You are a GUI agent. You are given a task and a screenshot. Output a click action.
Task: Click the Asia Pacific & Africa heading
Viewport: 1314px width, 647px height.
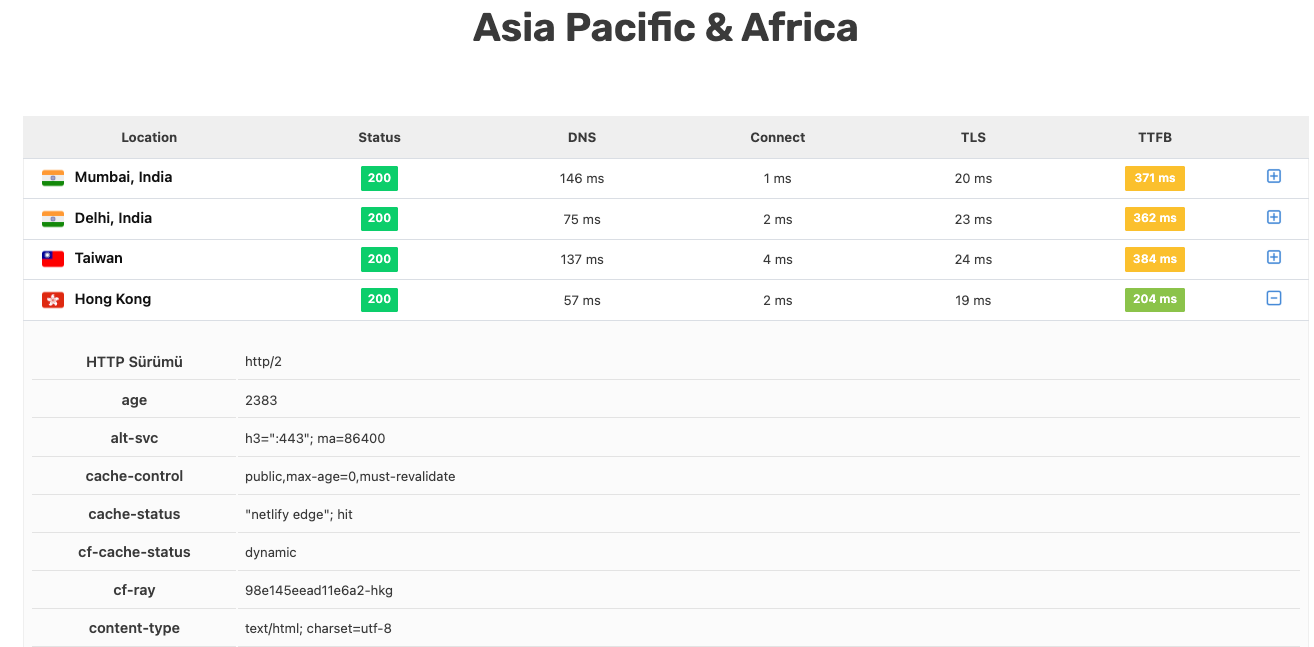[665, 27]
